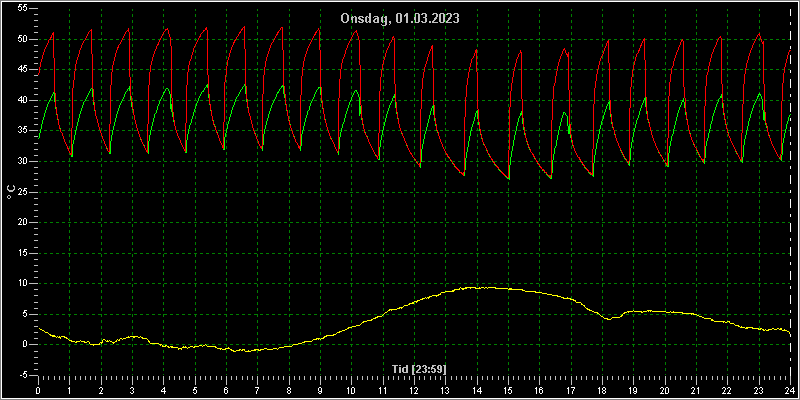
Task: Click the white dashed cursor line at hour 24
Action: point(790,192)
